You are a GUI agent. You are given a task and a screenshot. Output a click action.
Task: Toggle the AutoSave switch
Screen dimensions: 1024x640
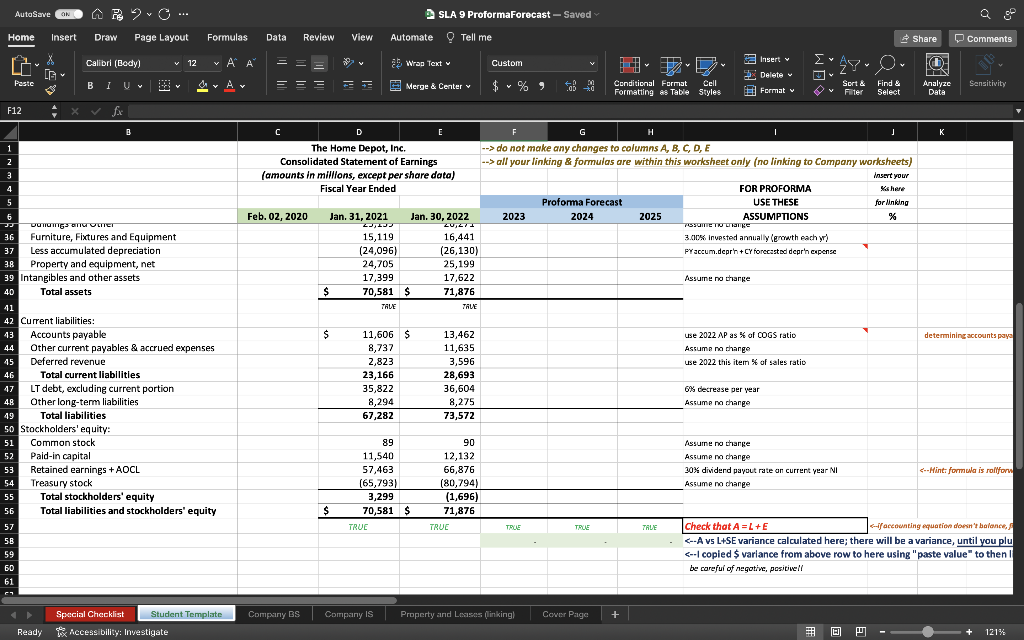69,14
